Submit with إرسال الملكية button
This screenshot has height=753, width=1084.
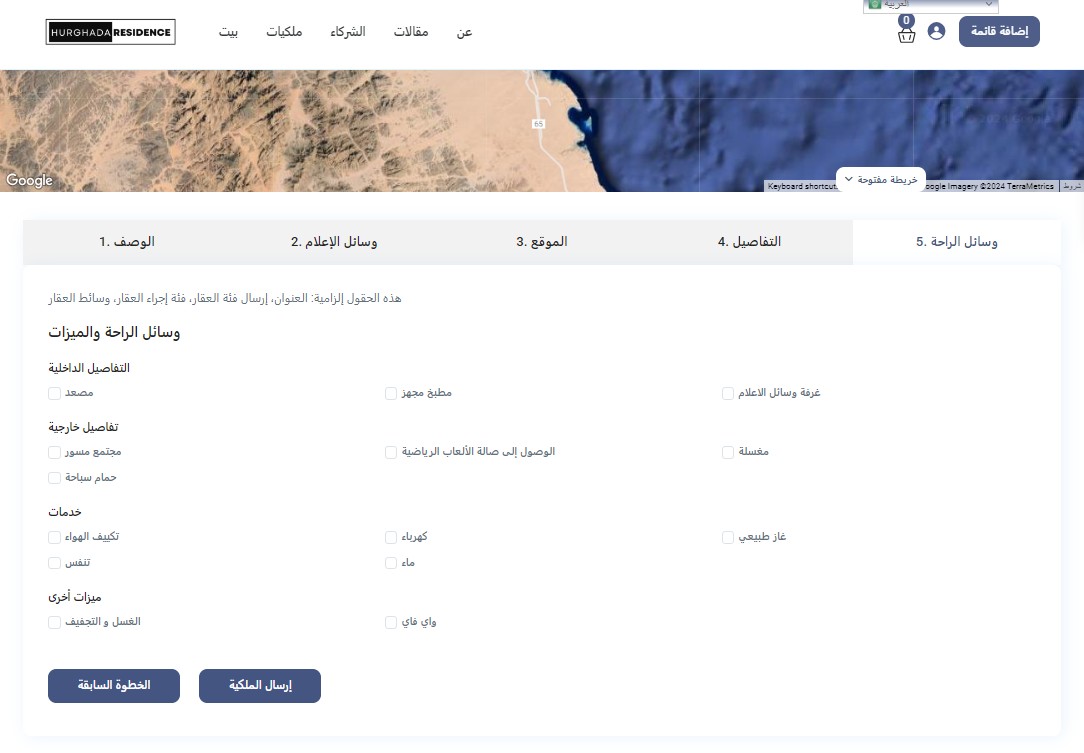coord(260,686)
